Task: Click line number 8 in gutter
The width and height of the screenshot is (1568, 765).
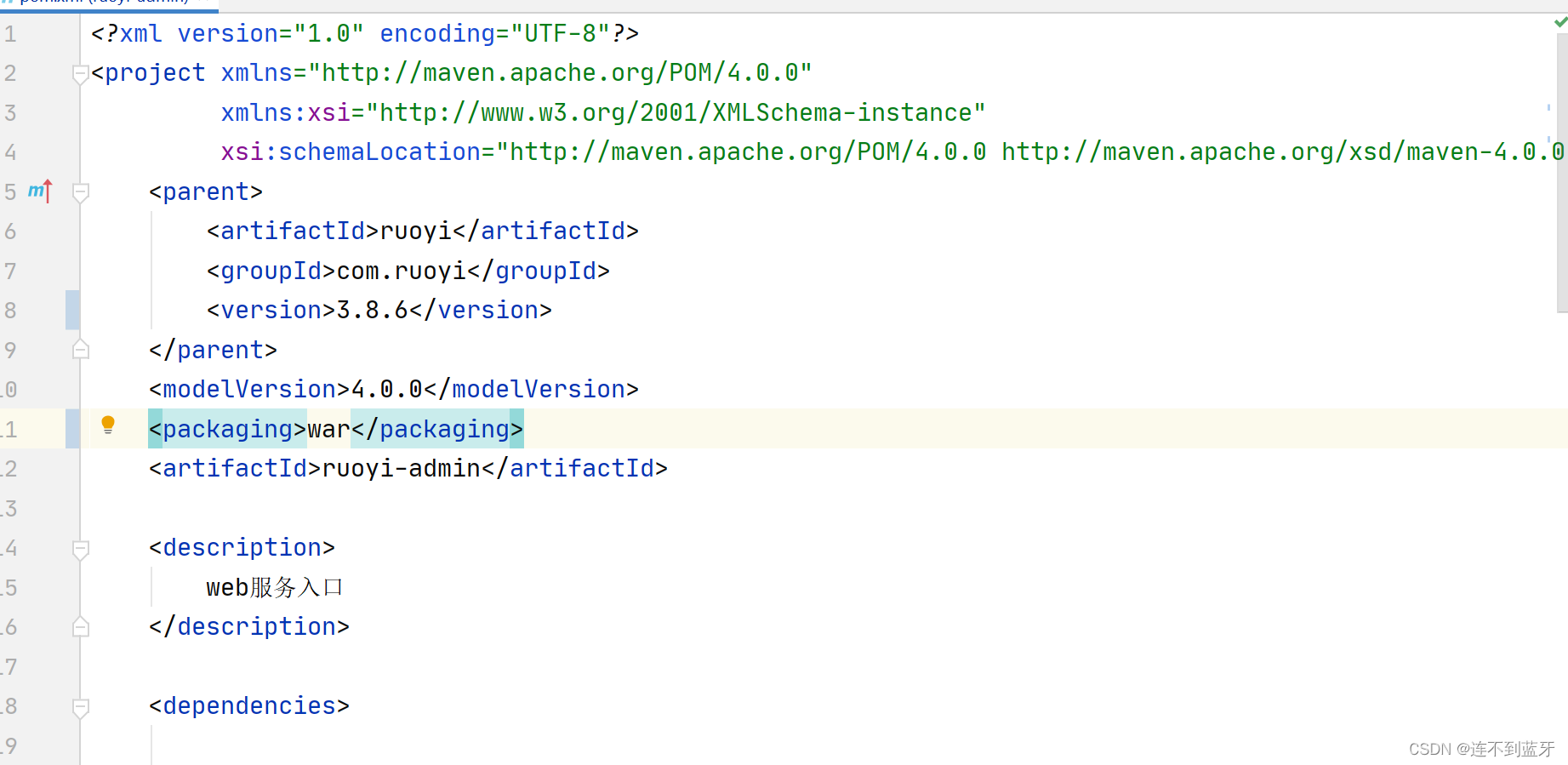Action: pyautogui.click(x=10, y=310)
